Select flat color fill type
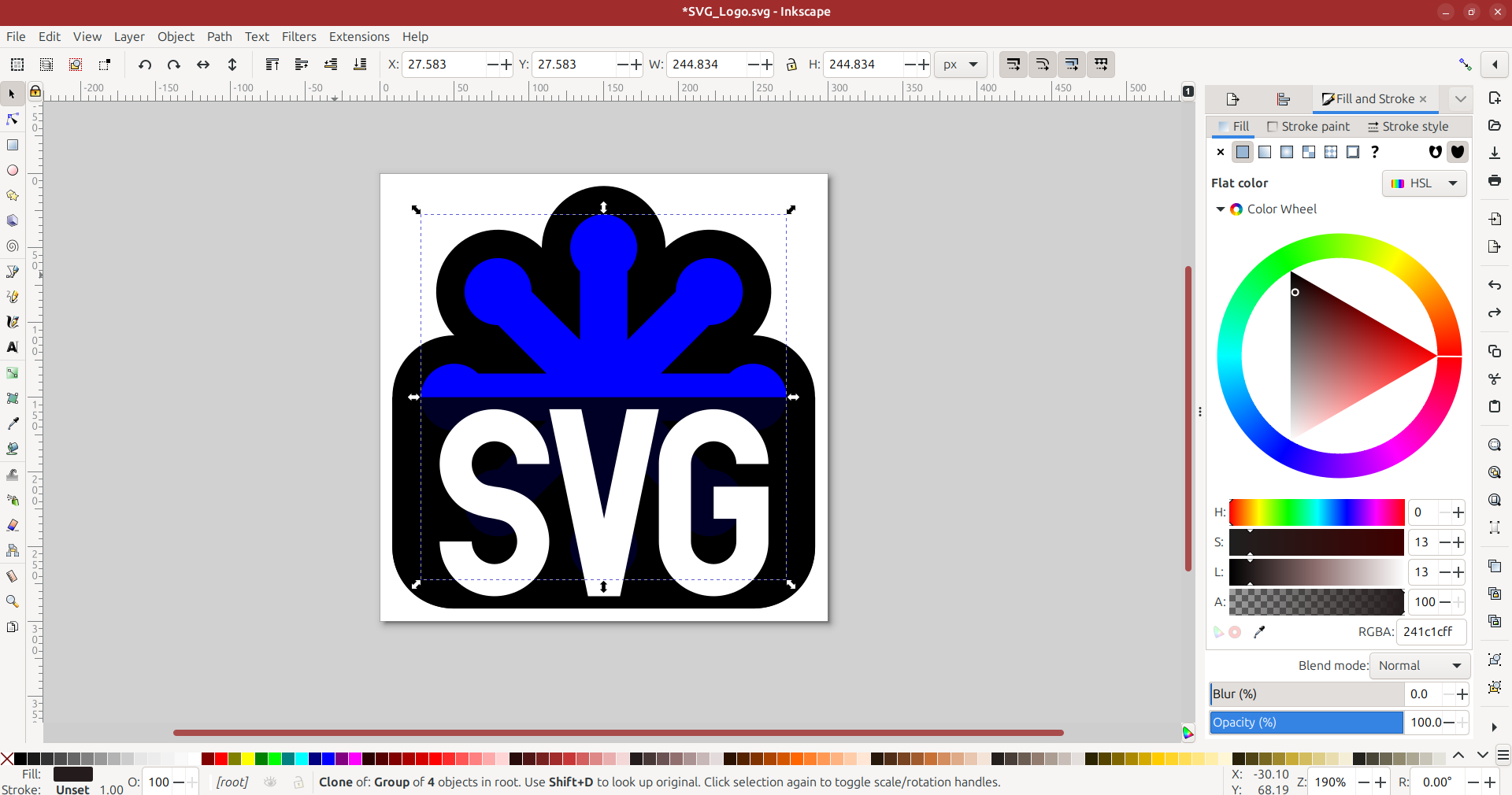1512x795 pixels. point(1243,152)
